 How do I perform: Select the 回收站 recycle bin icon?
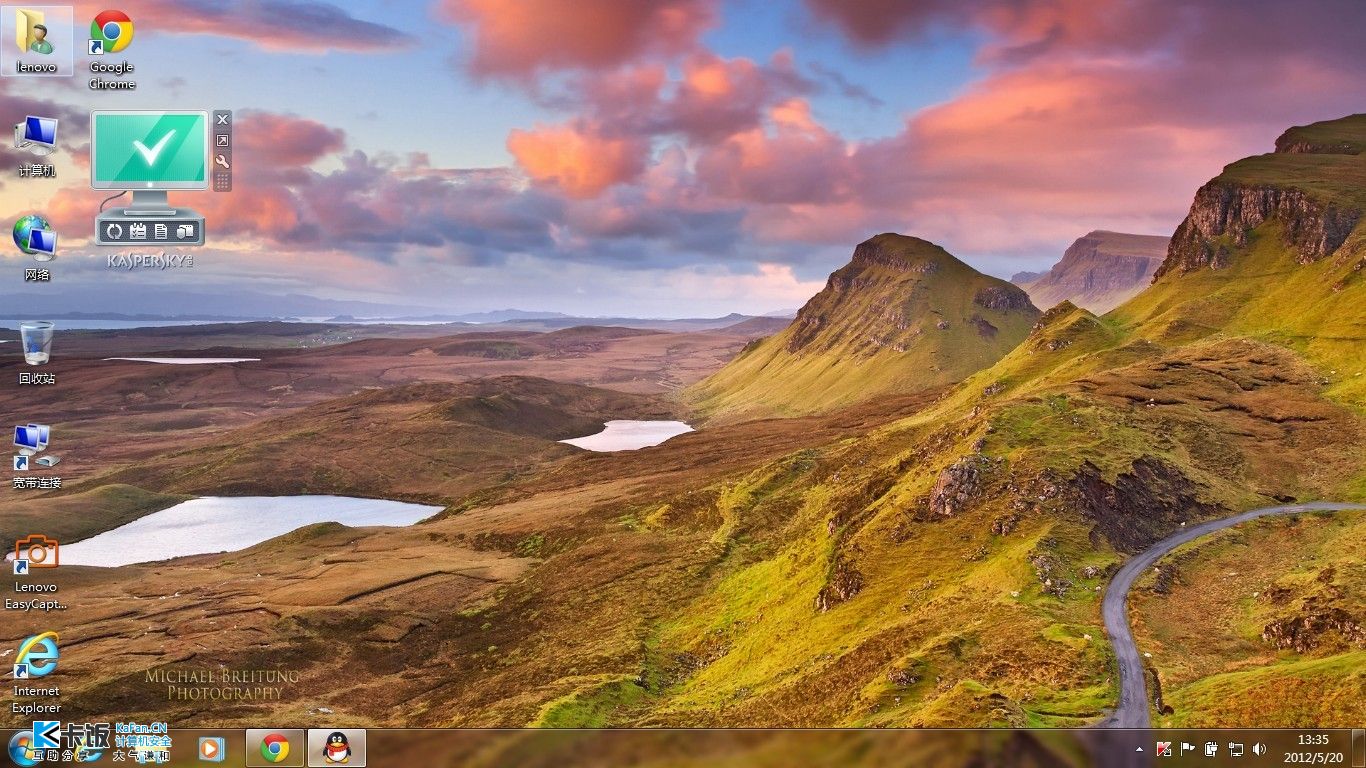click(37, 352)
